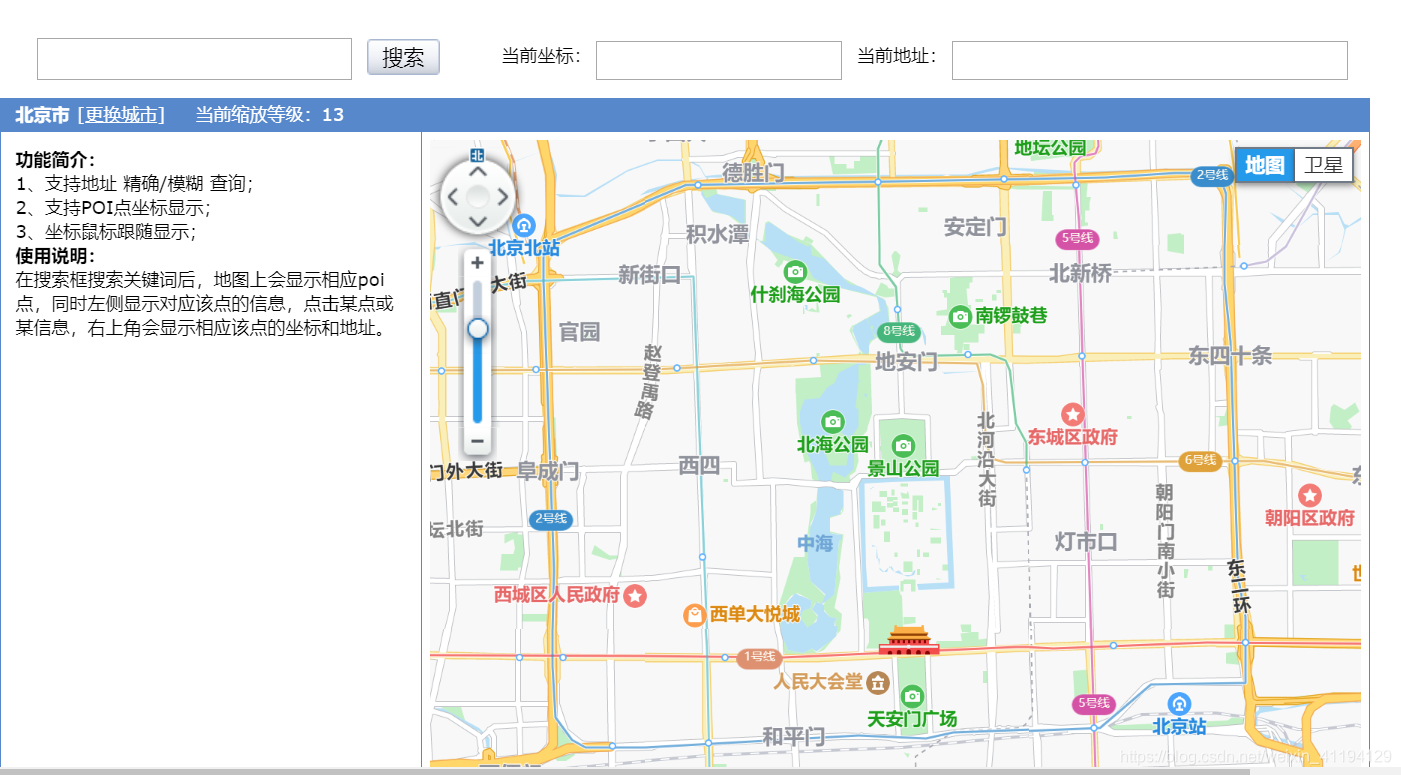Pan the map north with up arrow

click(478, 172)
